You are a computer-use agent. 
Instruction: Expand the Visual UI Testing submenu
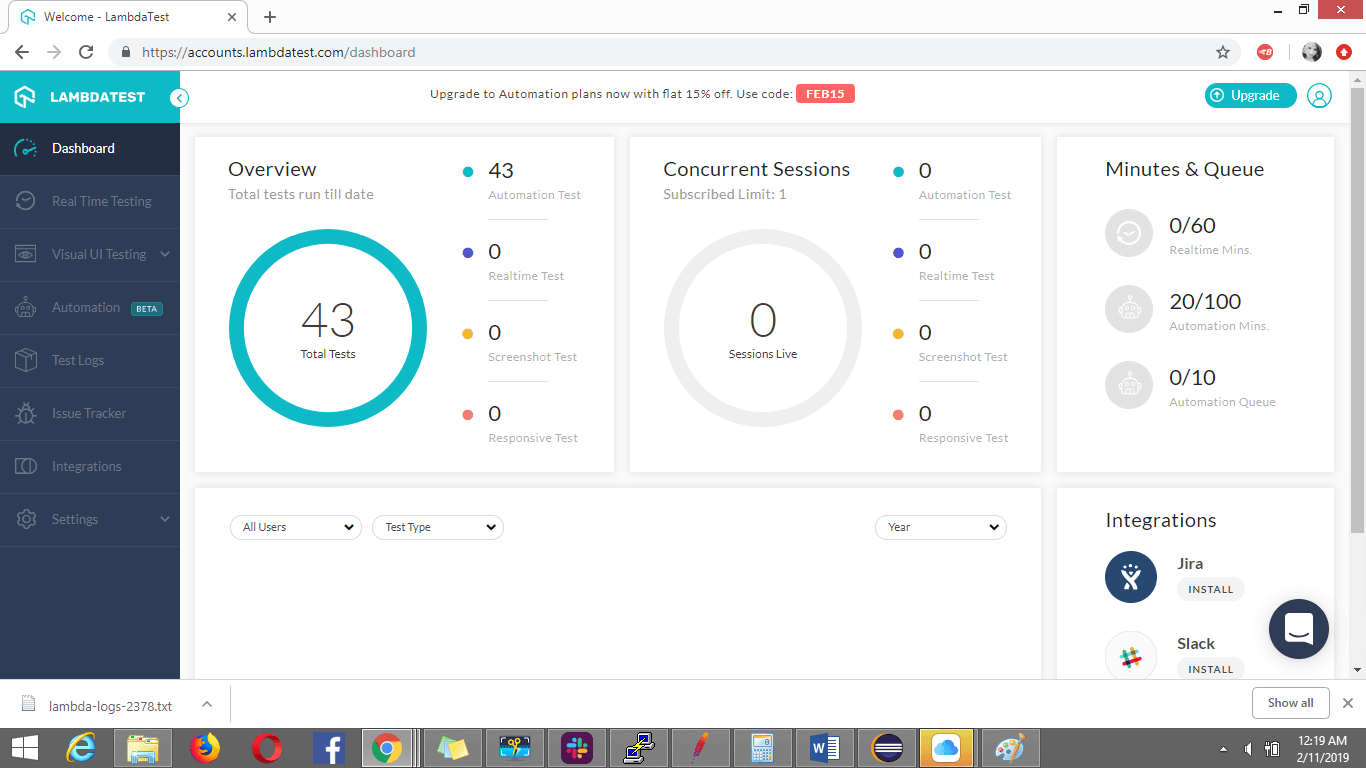point(165,254)
